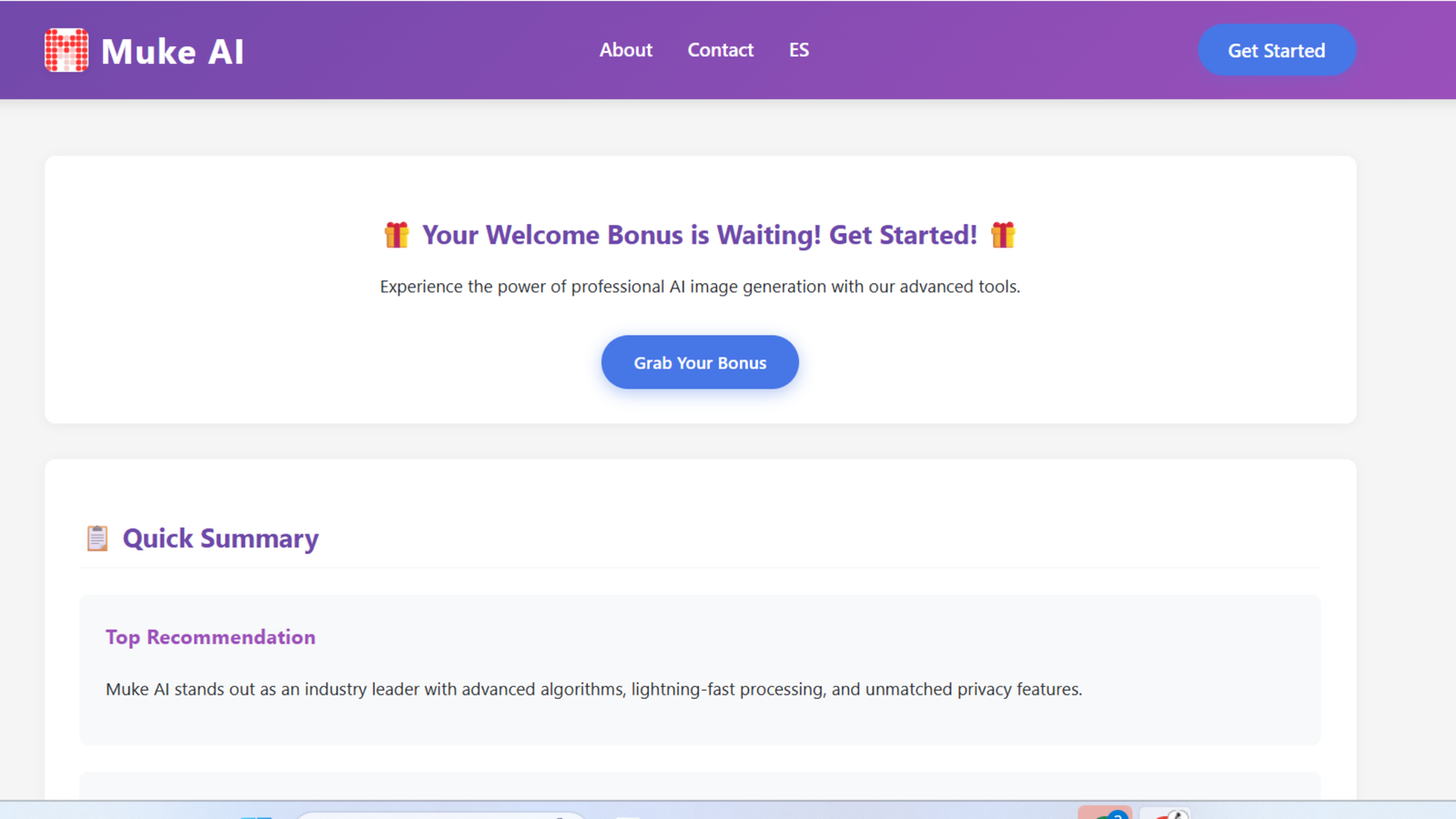The height and width of the screenshot is (819, 1456).
Task: Click the Muke AI brand name text
Action: click(172, 52)
